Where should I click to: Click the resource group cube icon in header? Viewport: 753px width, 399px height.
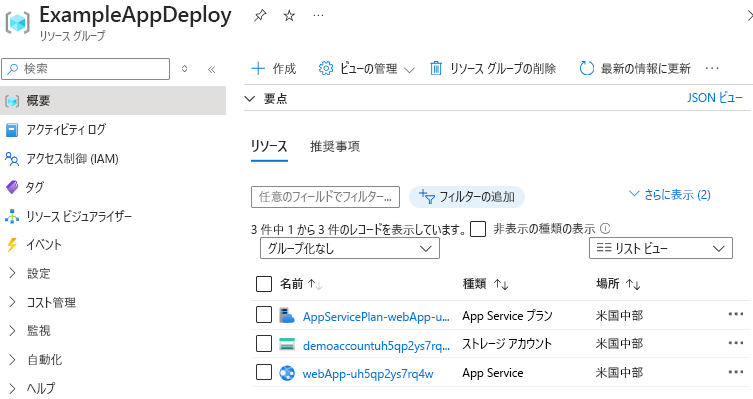click(x=18, y=22)
